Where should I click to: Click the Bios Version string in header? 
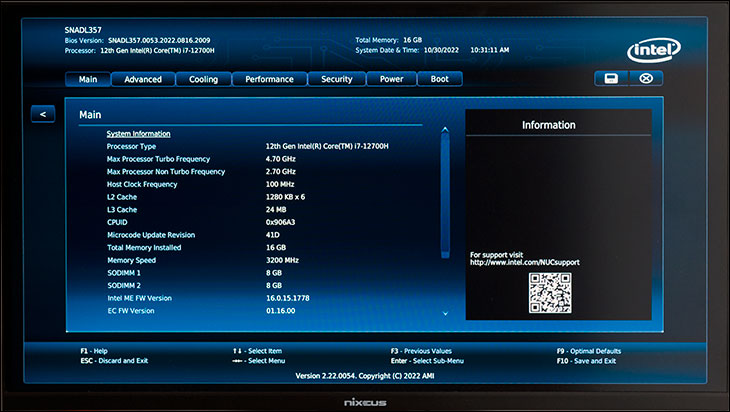[x=159, y=41]
